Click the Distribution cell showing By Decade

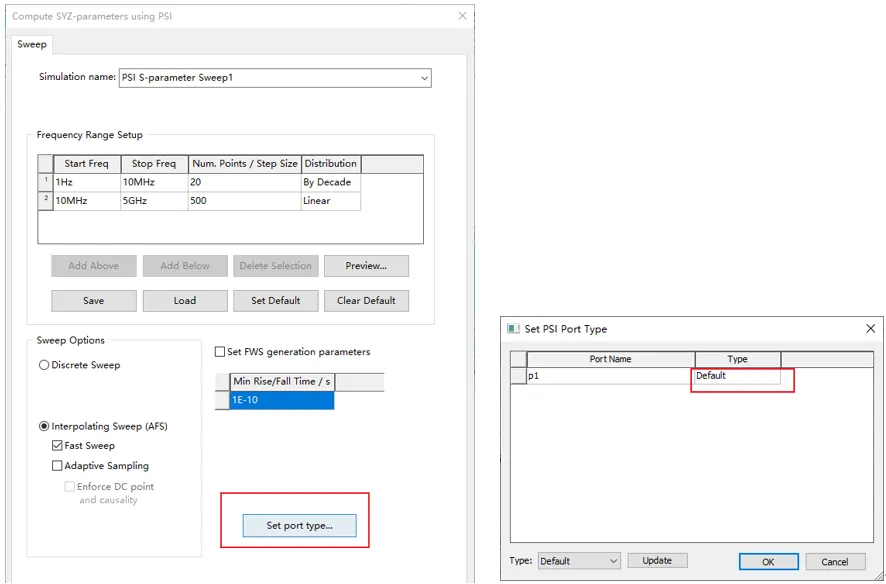coord(331,182)
